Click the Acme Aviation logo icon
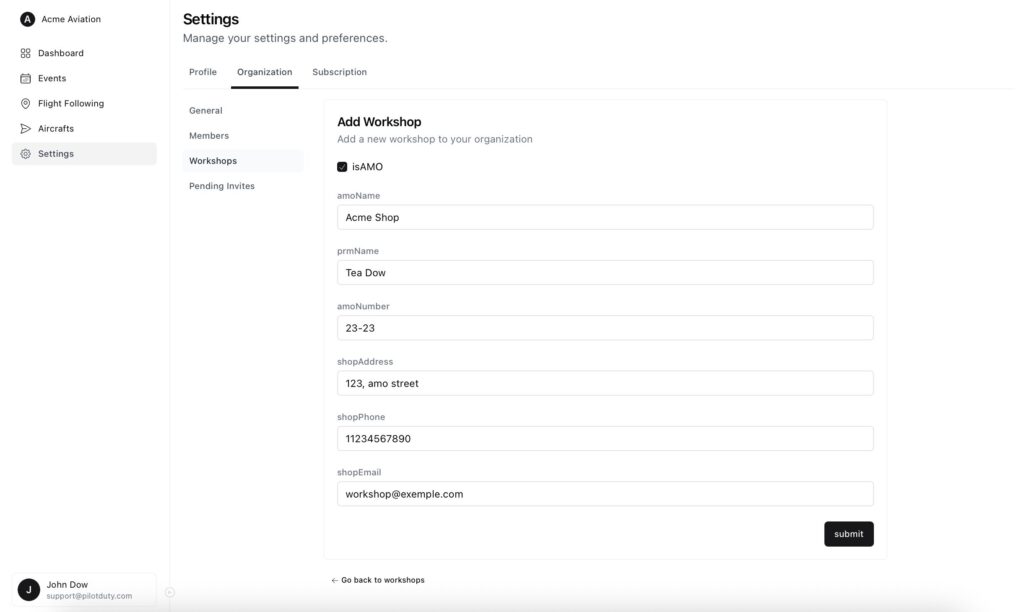Viewport: 1024px width, 612px height. (x=27, y=19)
